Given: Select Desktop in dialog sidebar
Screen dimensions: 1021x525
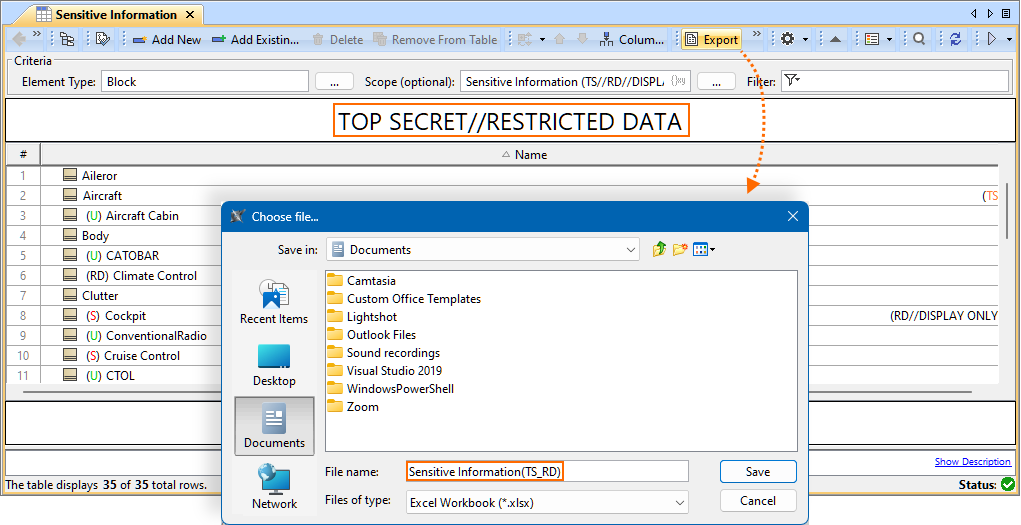Looking at the screenshot, I should [x=274, y=364].
